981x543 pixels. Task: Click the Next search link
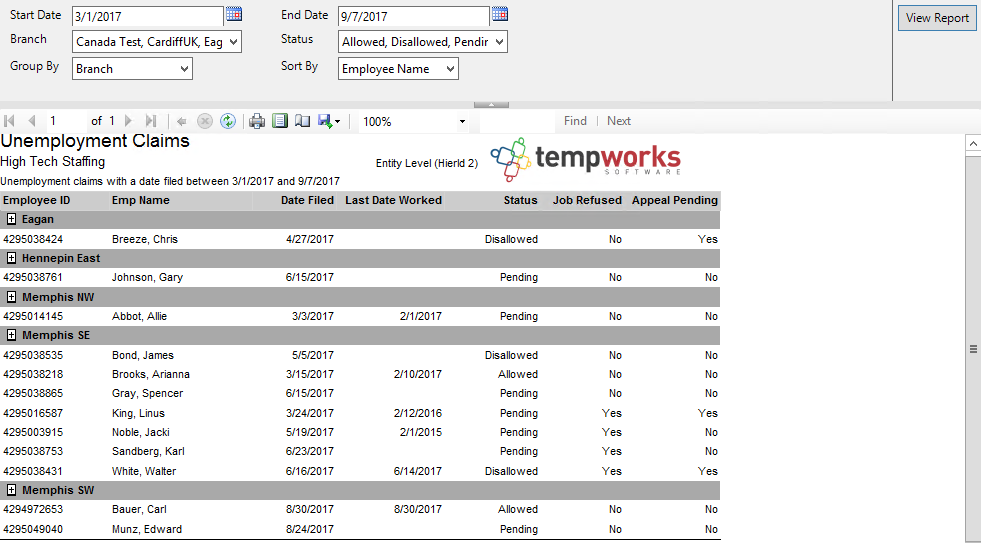619,121
